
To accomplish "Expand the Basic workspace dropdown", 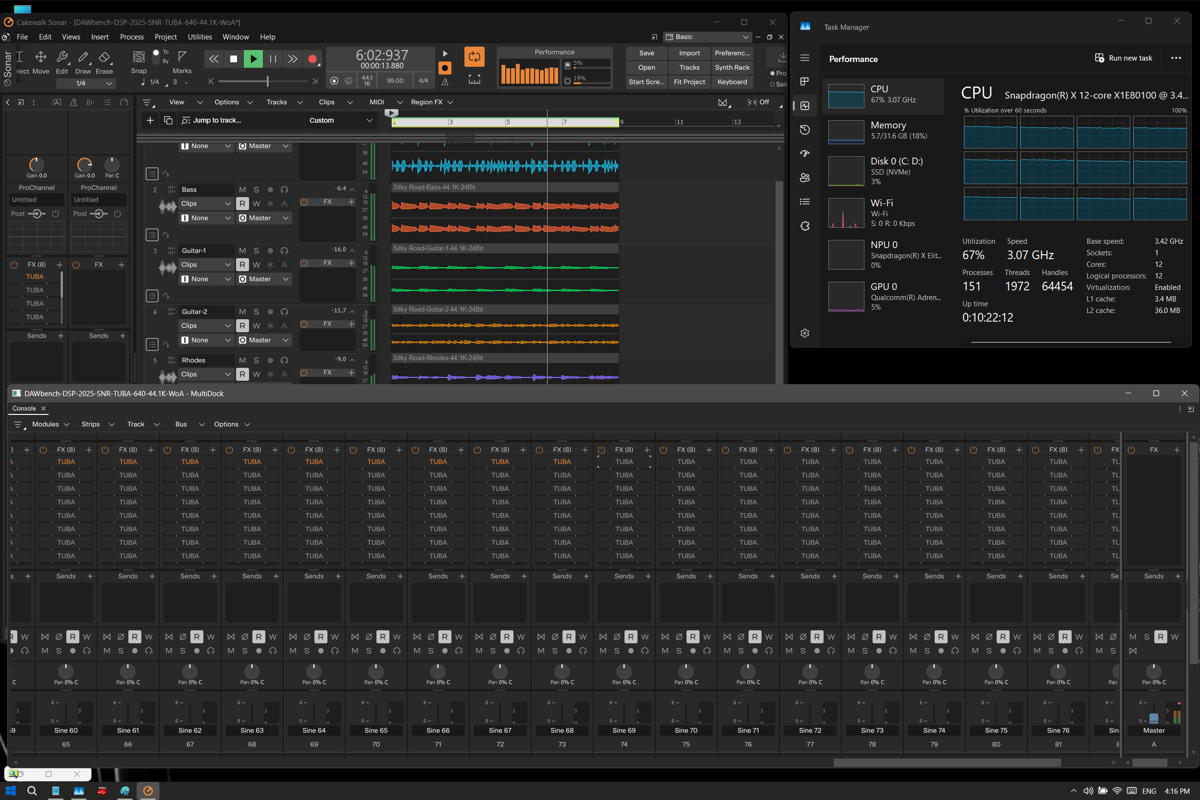I will [712, 37].
